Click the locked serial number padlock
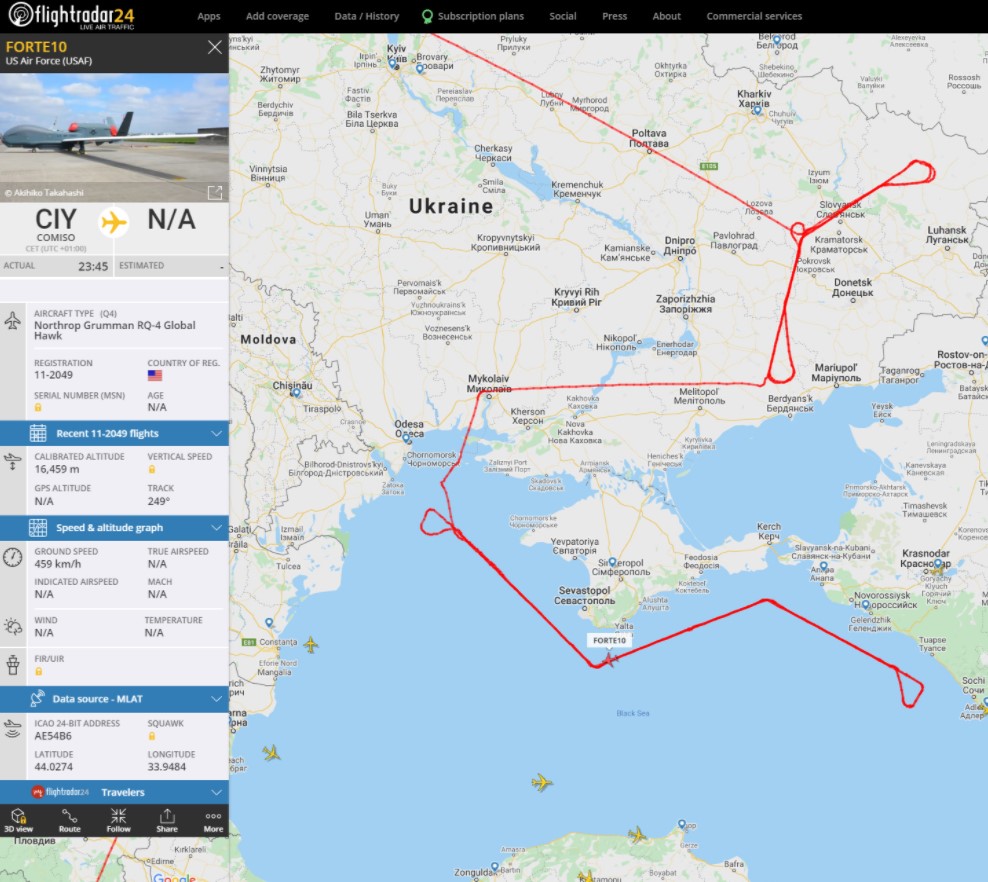 38,408
